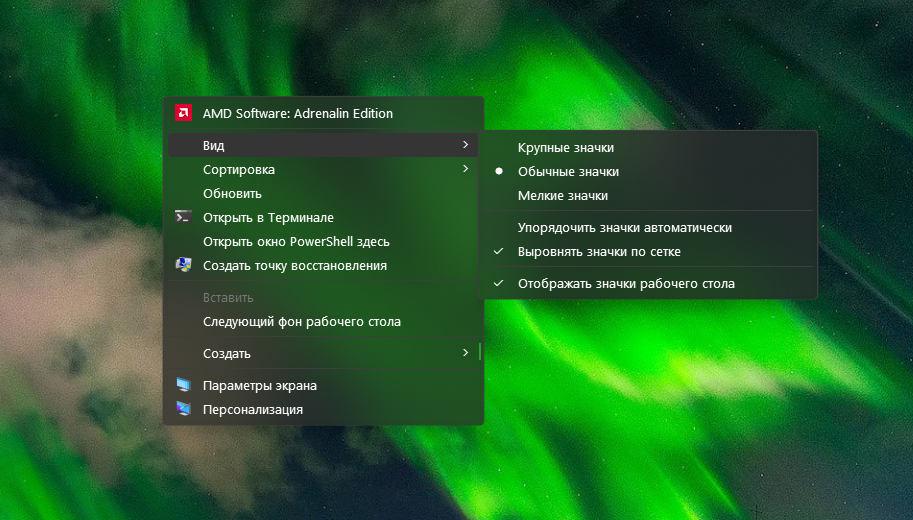Select the Обычные значки radio option

647,172
